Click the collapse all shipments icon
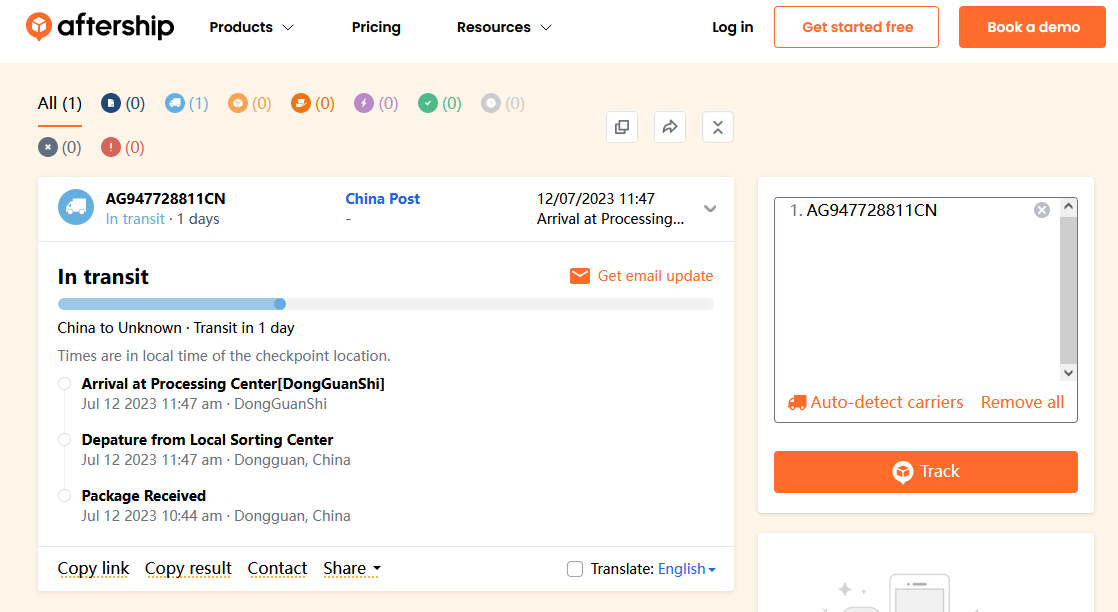Image resolution: width=1118 pixels, height=612 pixels. [x=718, y=127]
